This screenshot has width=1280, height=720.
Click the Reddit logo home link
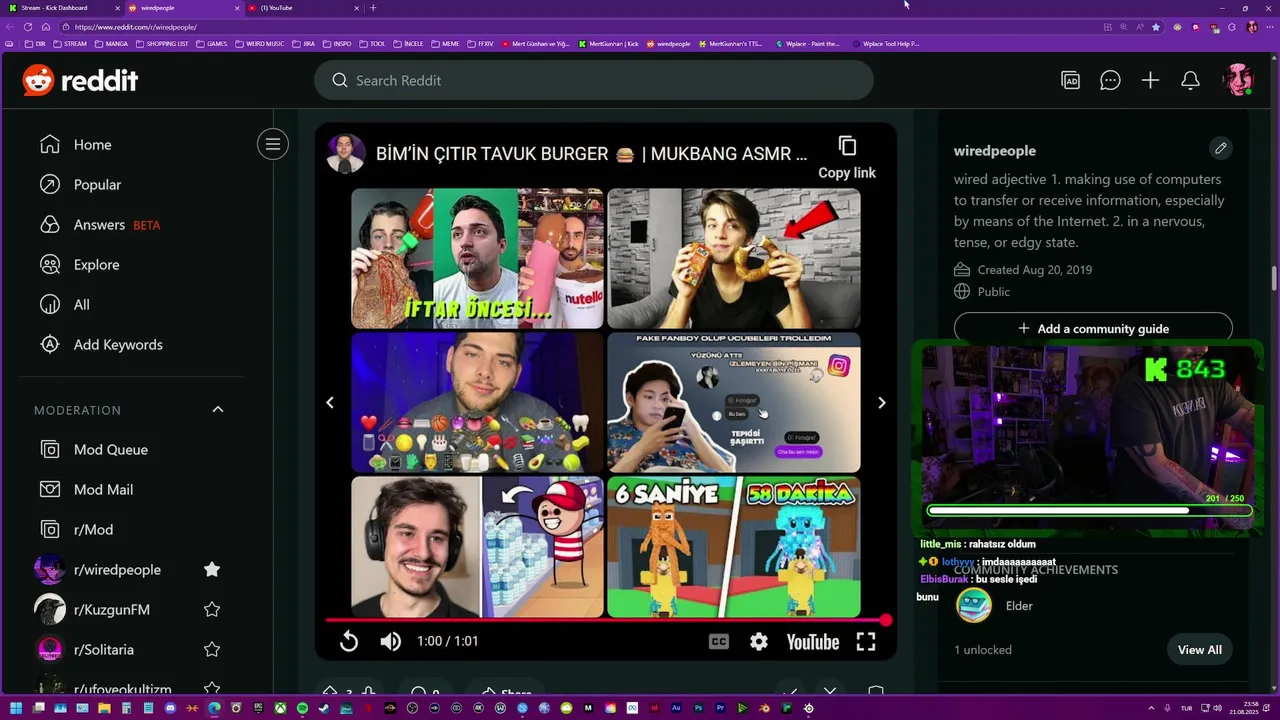[80, 80]
